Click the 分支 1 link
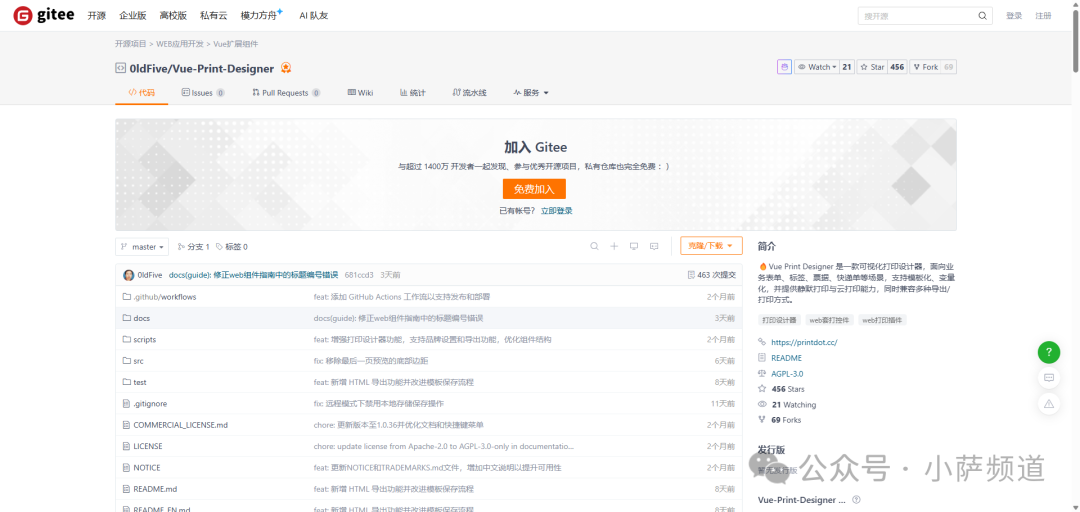This screenshot has height=512, width=1080. click(194, 247)
